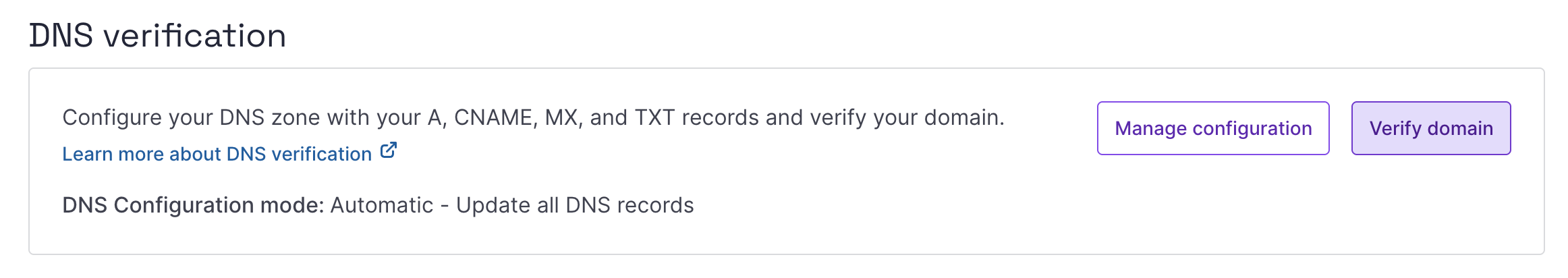This screenshot has height=278, width=1568.
Task: Click the word verification in the heading
Action: tap(195, 36)
